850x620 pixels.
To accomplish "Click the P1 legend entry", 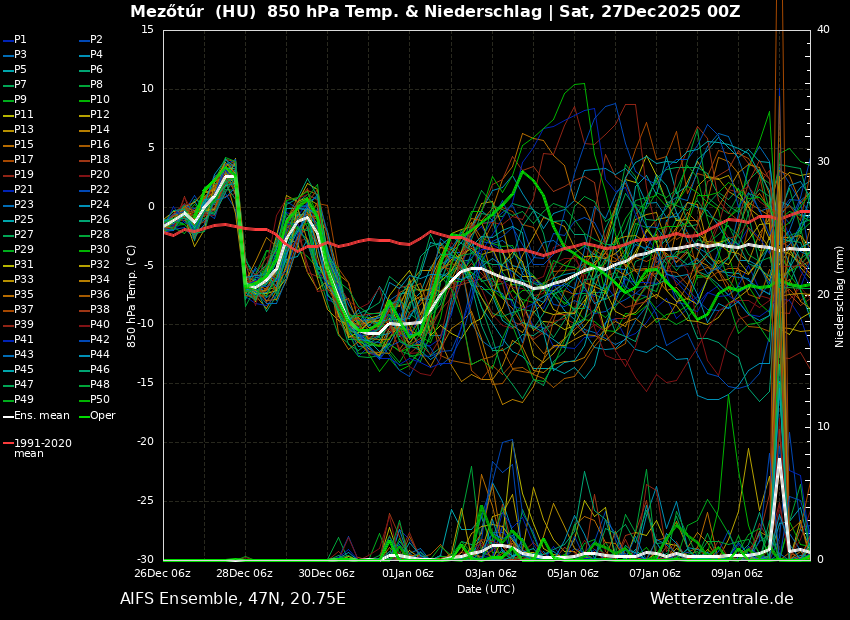I will point(20,40).
